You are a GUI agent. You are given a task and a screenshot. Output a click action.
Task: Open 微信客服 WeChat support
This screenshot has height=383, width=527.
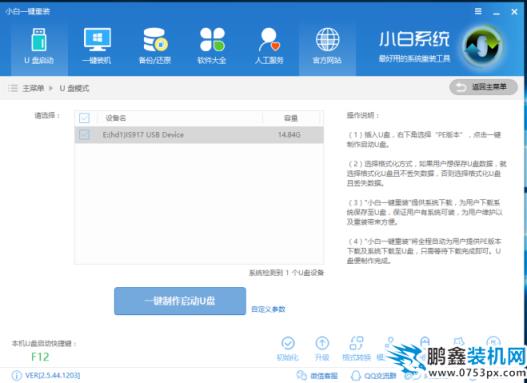tap(317, 376)
